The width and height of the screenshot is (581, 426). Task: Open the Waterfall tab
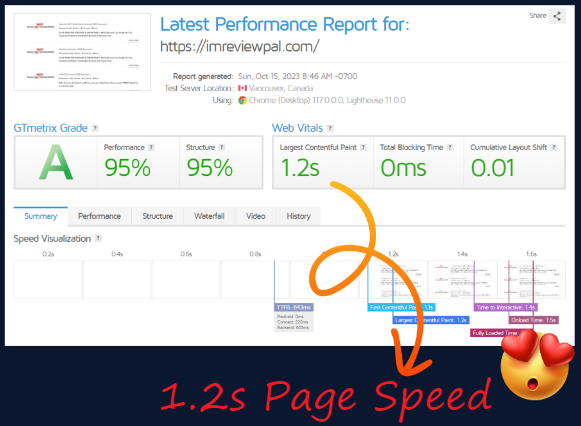pyautogui.click(x=209, y=216)
